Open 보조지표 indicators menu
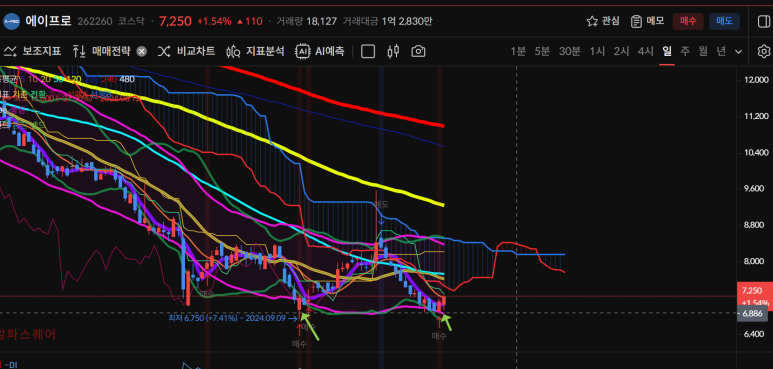773x369 pixels. (33, 51)
